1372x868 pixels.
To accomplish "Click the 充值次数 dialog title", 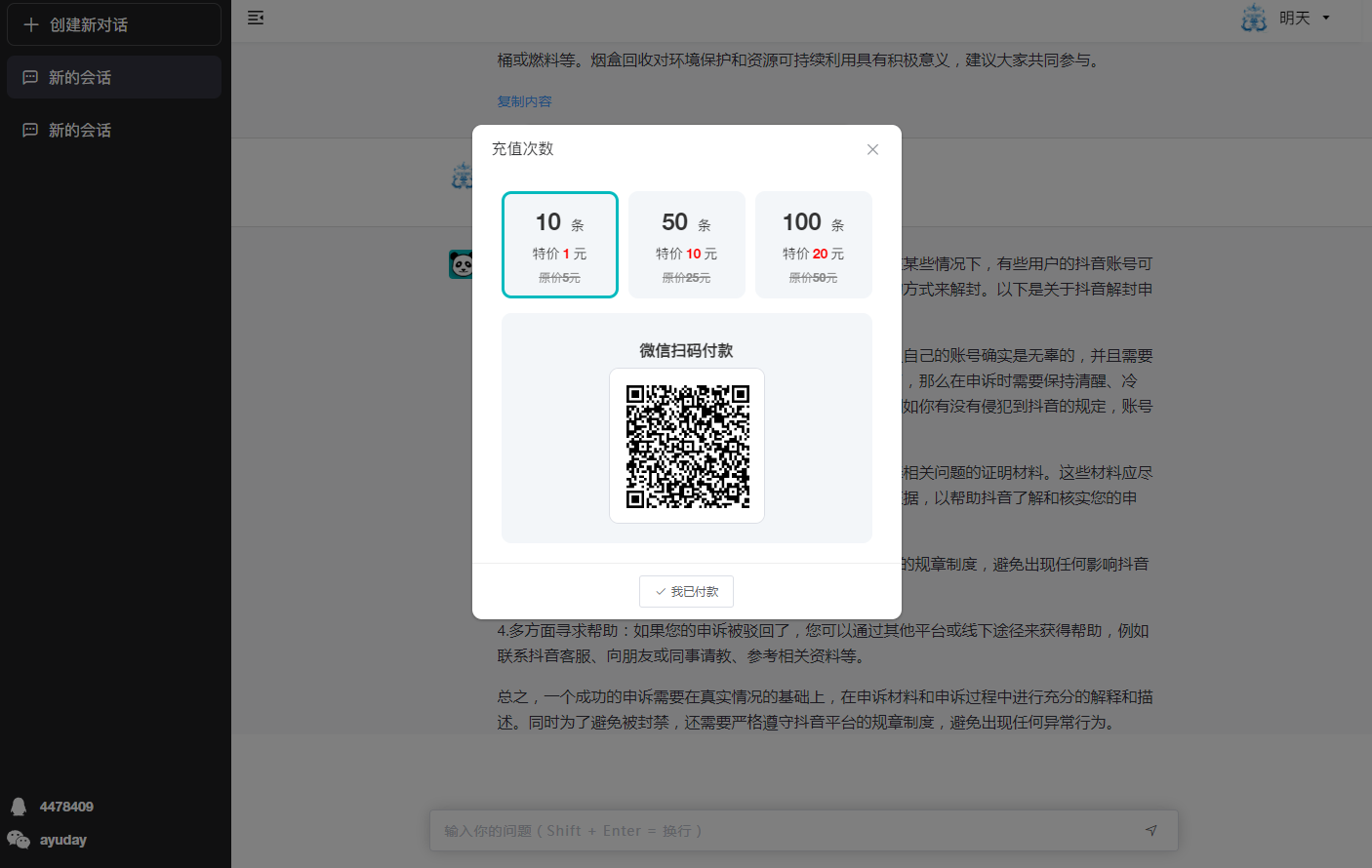I will (523, 149).
